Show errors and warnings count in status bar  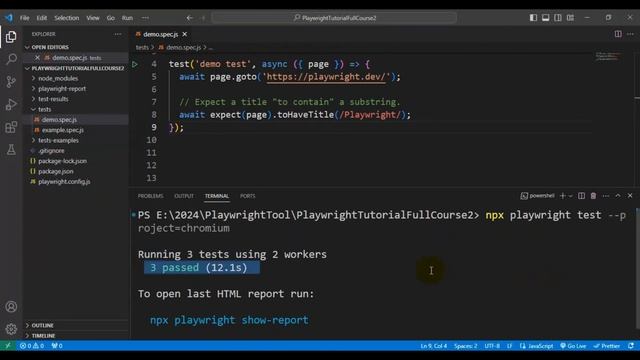pyautogui.click(x=32, y=346)
